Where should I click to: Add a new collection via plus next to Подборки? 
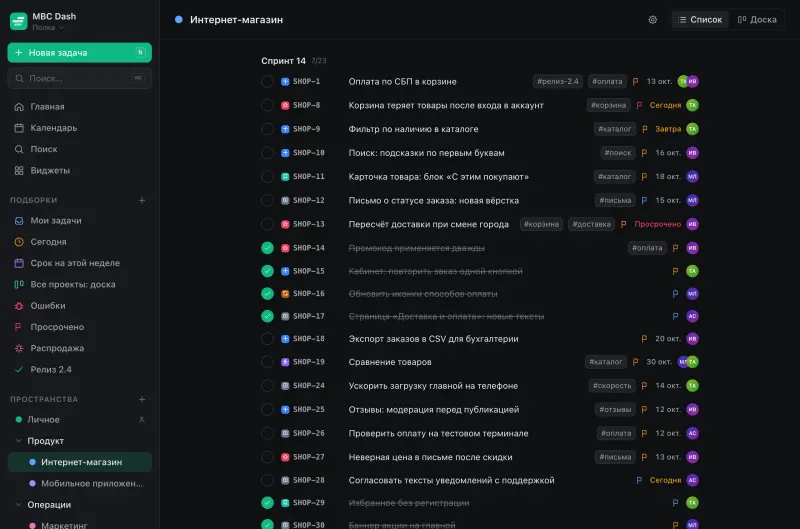click(142, 200)
